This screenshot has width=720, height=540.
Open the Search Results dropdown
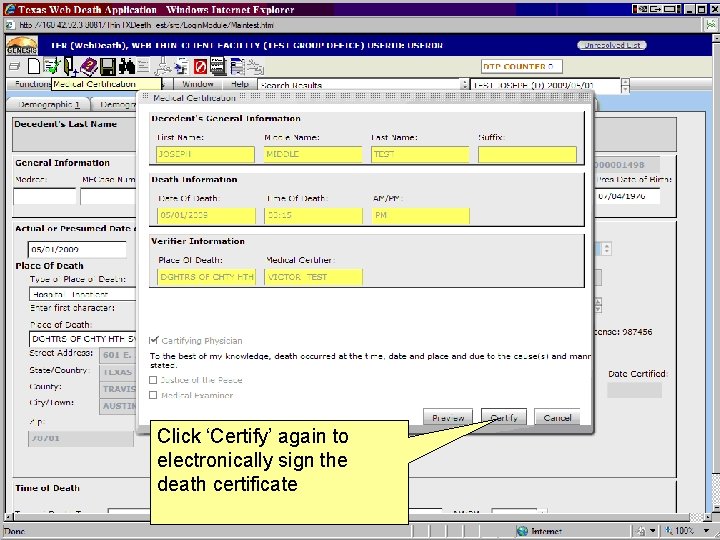(464, 85)
